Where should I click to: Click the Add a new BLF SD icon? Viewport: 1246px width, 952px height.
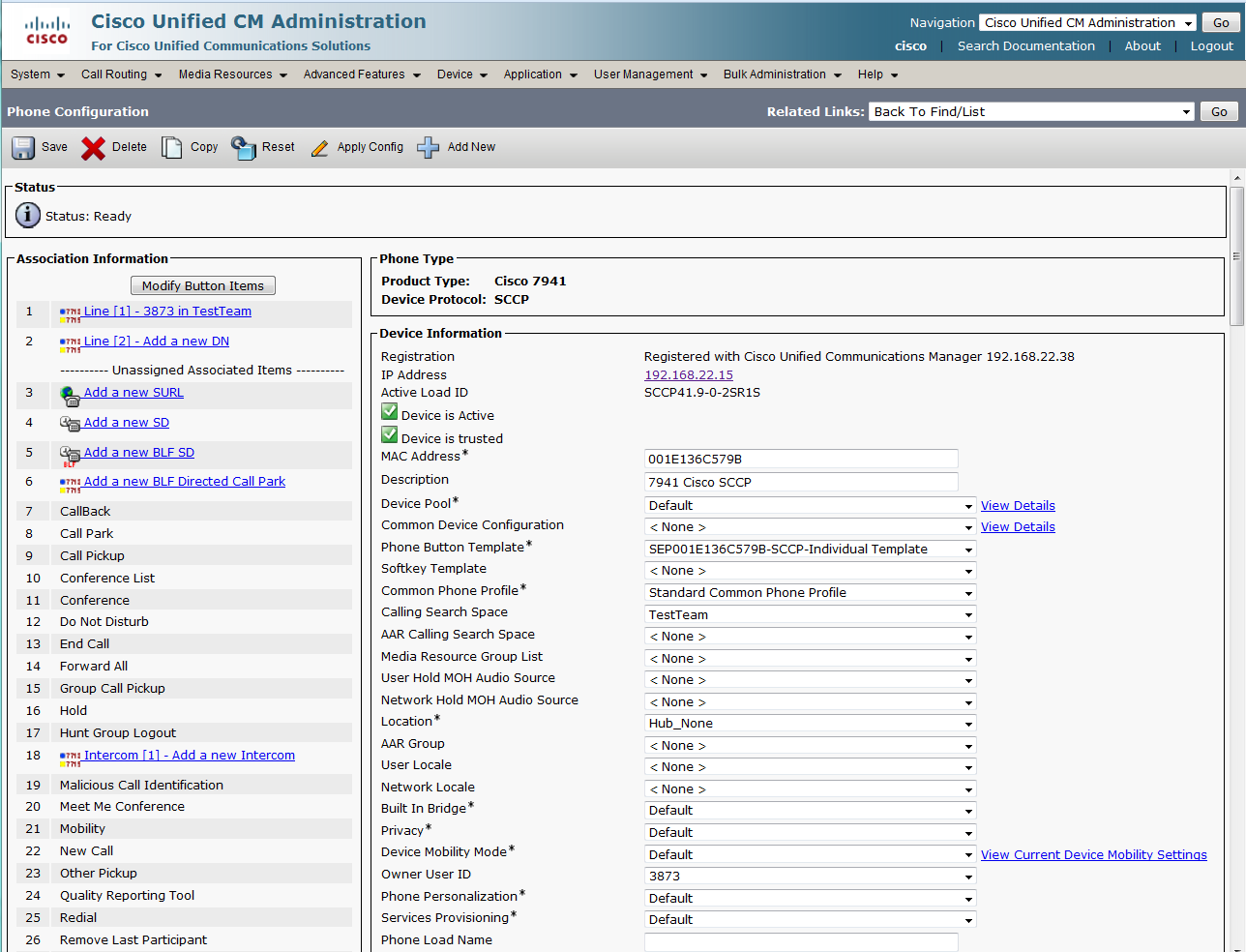pyautogui.click(x=70, y=455)
